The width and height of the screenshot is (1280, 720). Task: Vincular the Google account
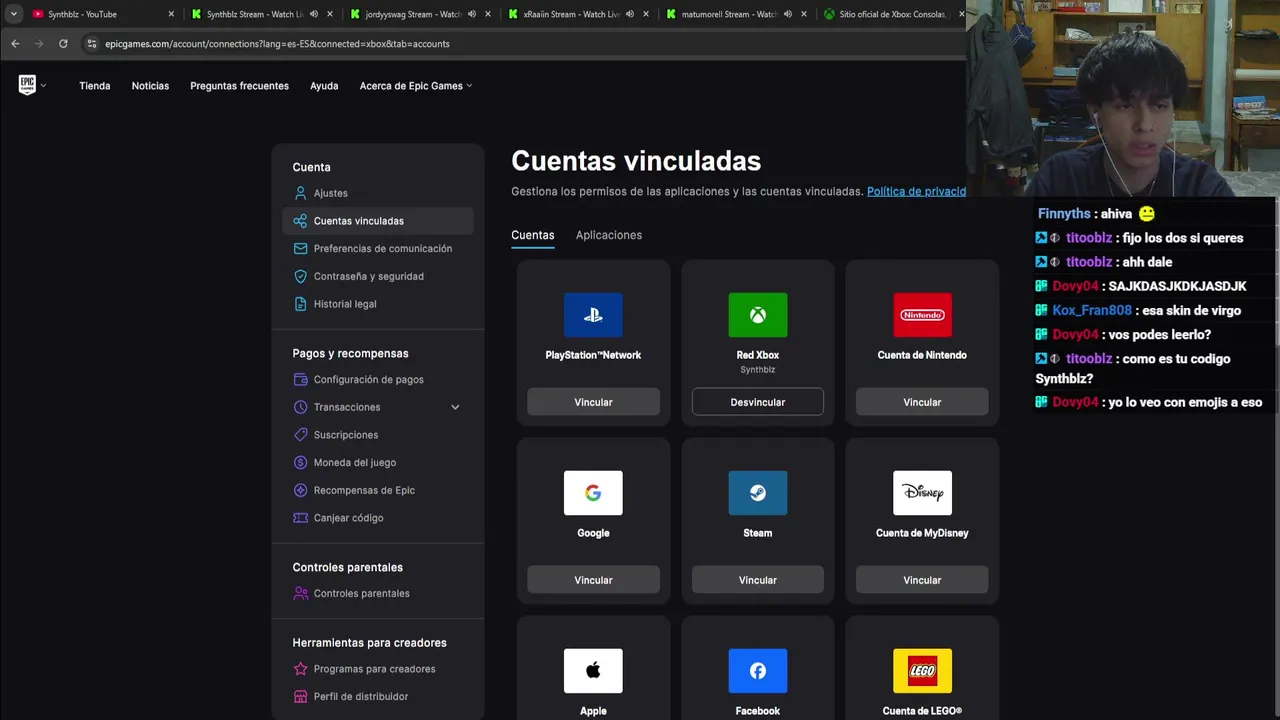pos(593,580)
